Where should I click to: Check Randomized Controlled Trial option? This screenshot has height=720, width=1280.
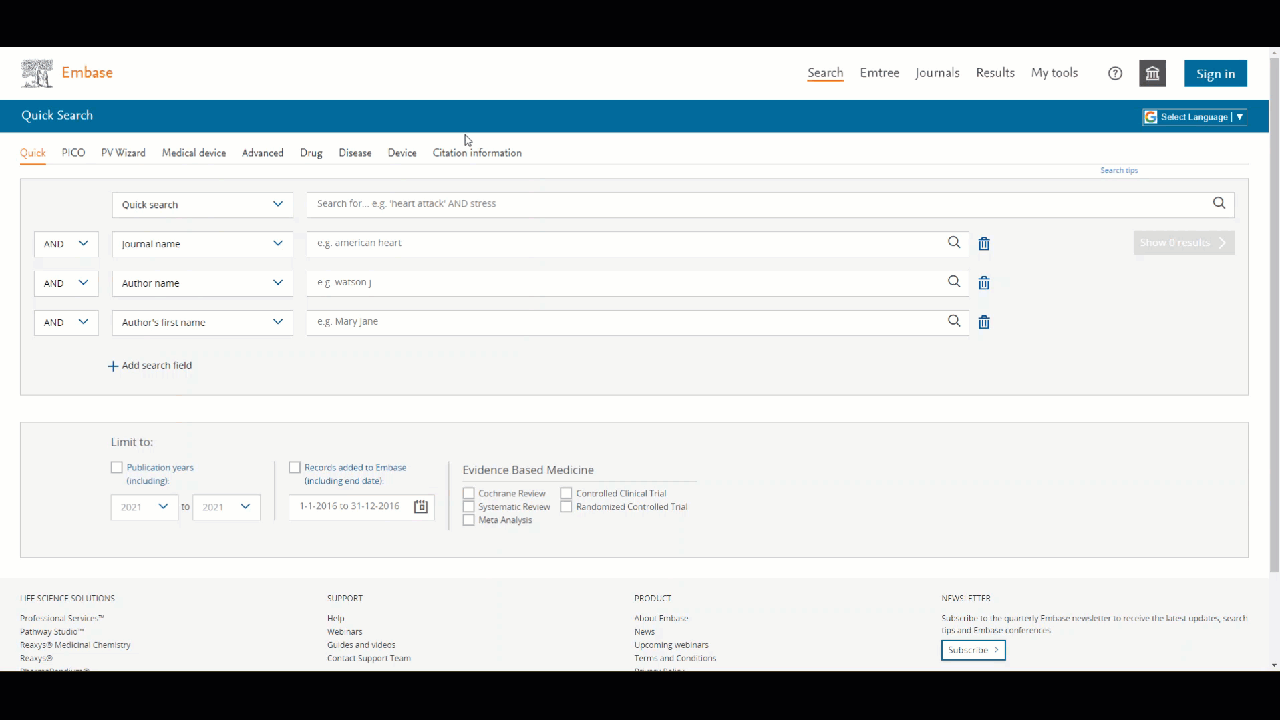566,507
